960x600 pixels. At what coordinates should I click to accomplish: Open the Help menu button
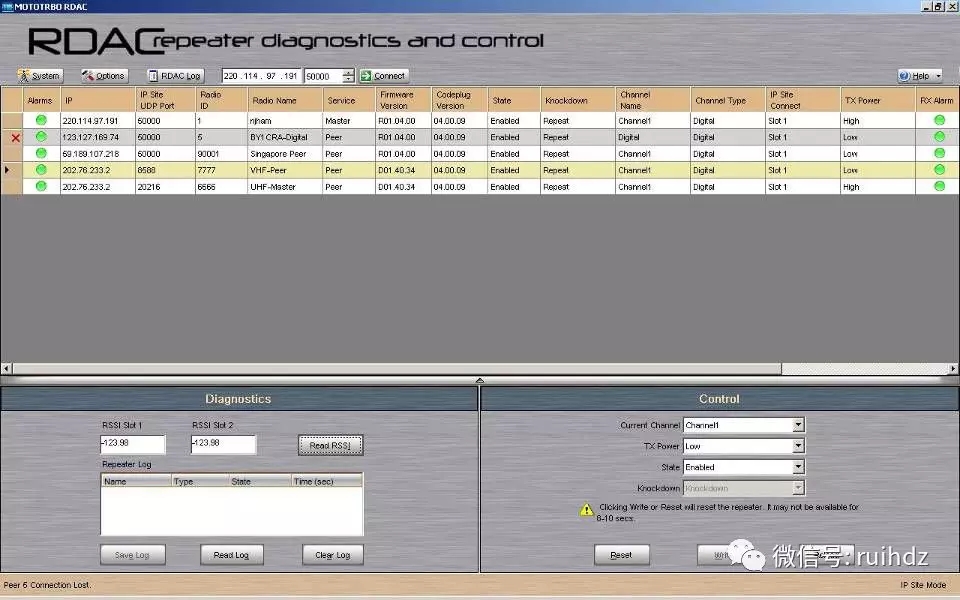click(x=920, y=76)
